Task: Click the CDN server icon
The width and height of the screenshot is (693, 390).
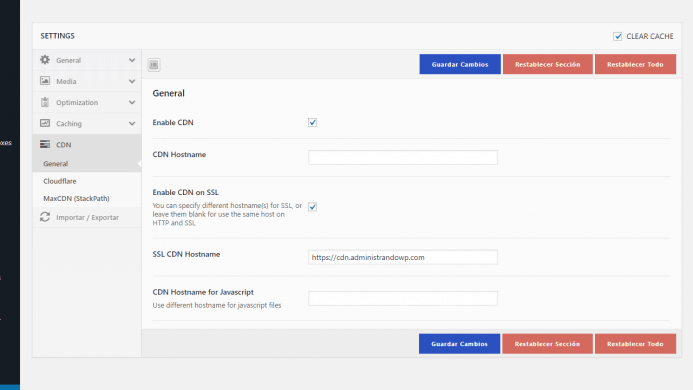Action: (x=45, y=144)
